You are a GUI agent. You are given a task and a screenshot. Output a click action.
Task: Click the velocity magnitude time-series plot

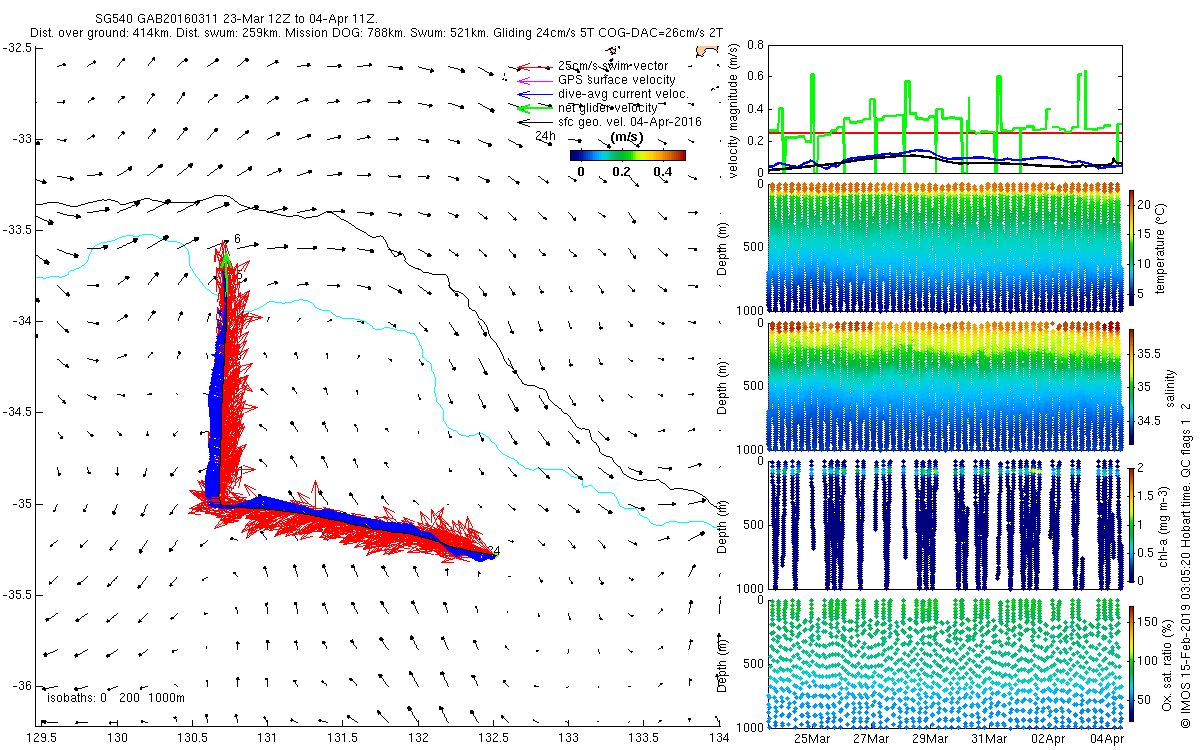[945, 109]
